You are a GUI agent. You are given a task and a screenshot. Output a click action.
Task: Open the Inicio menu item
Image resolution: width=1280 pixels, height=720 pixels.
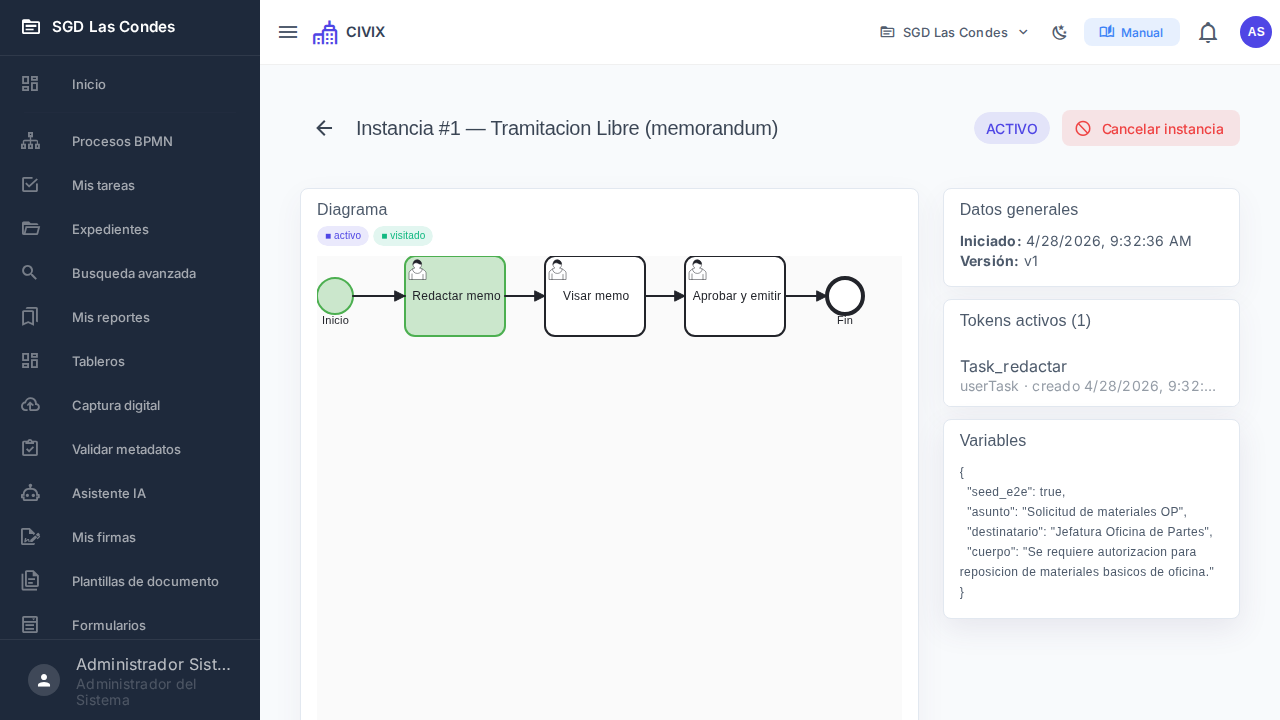[130, 84]
